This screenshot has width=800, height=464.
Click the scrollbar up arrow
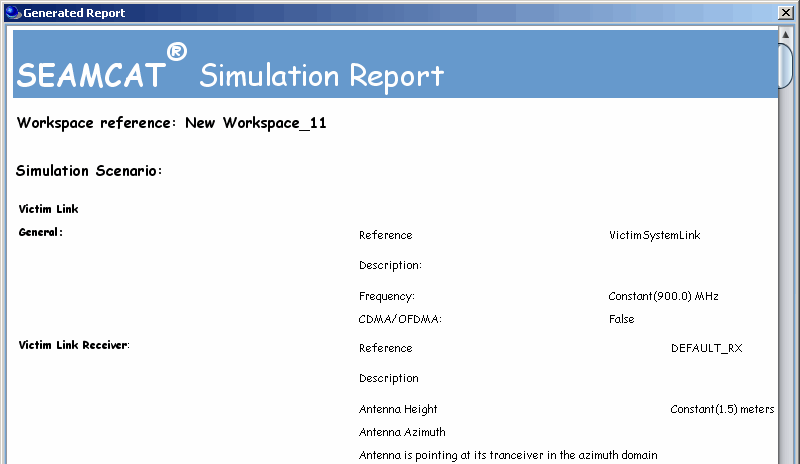pos(786,35)
